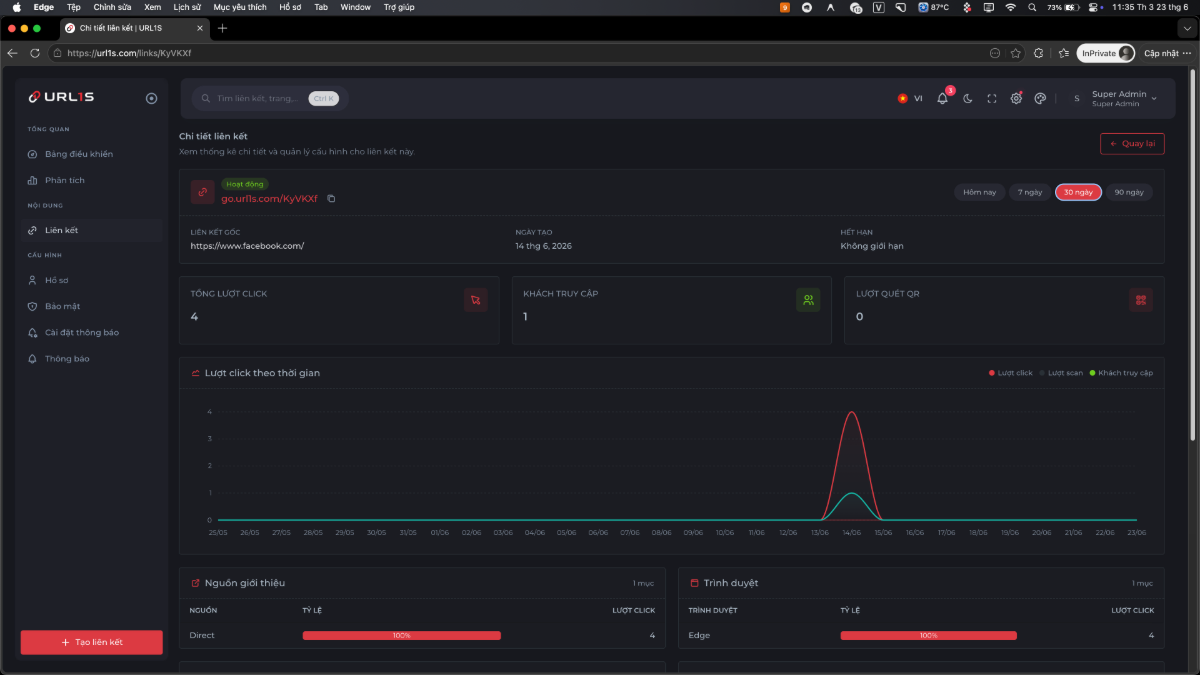Click the address bar ellipsis icon beside the star
1200x675 pixels.
[995, 53]
